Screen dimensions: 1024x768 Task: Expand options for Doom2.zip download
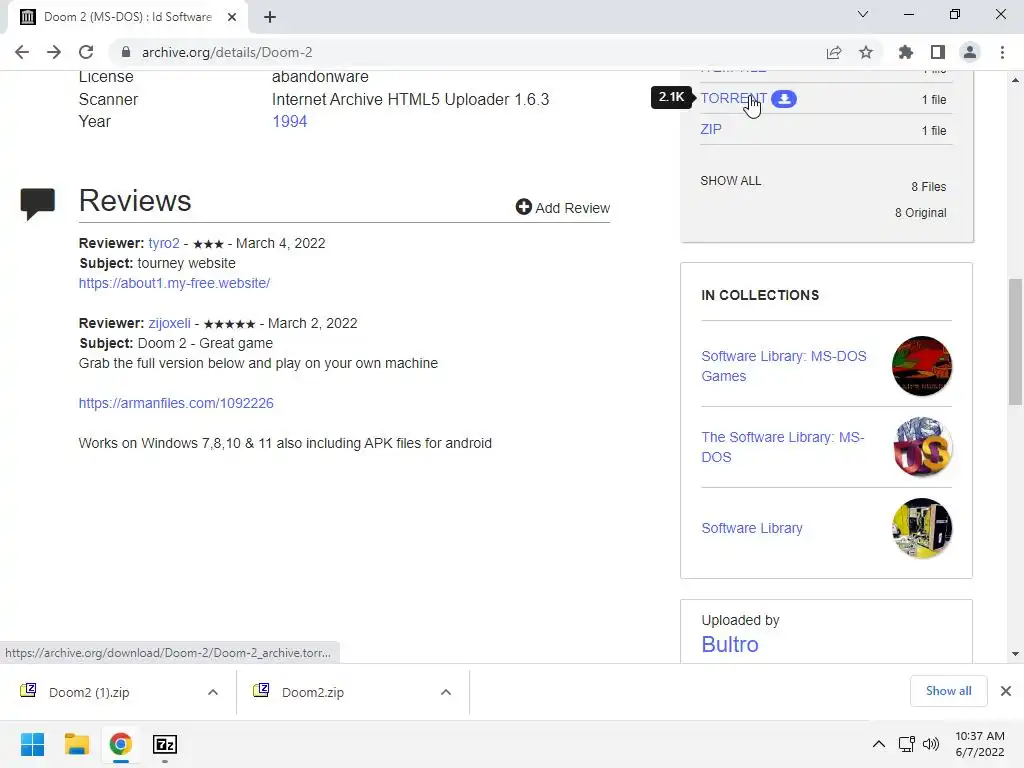point(446,692)
